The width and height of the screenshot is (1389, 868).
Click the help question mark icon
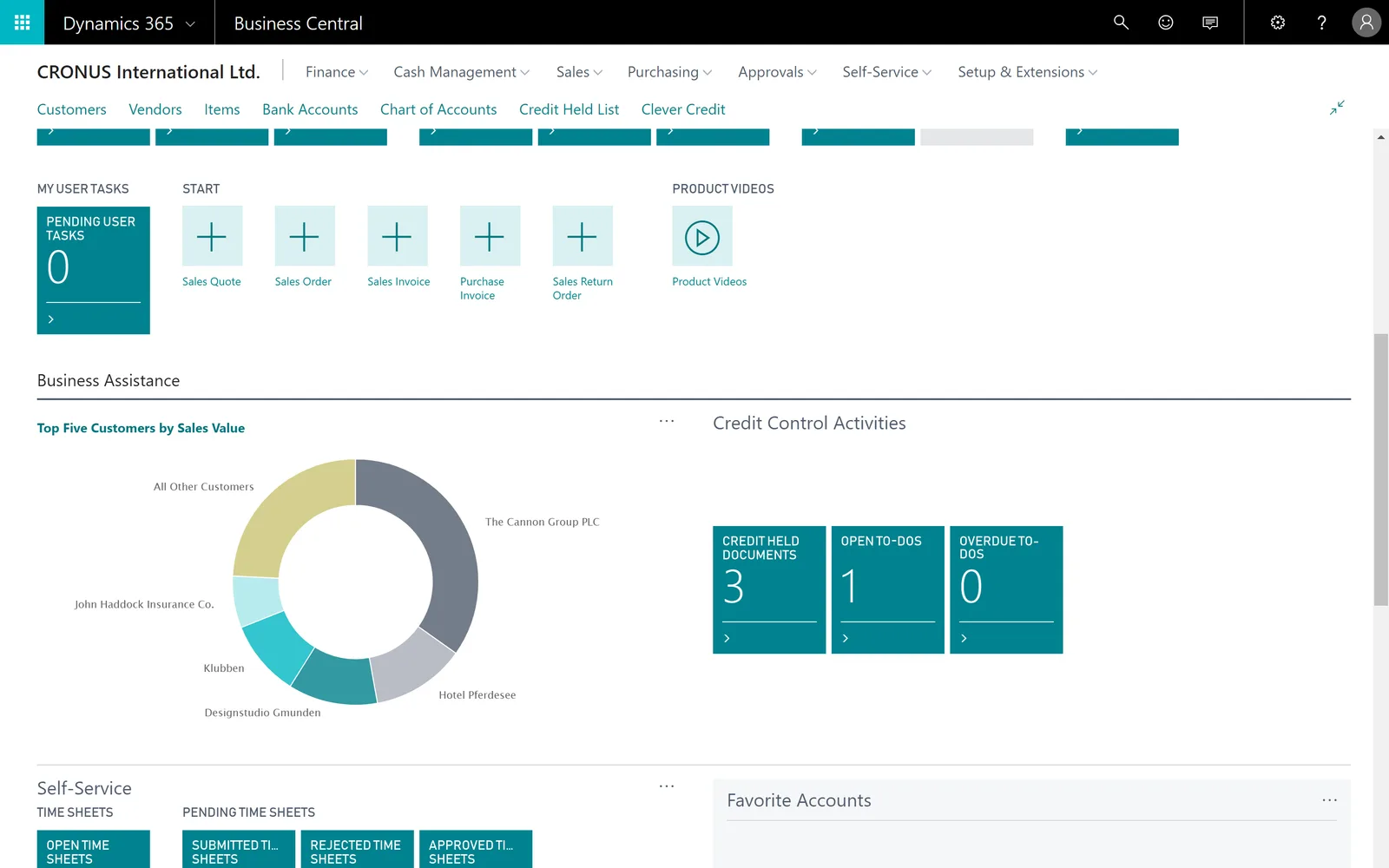[x=1321, y=23]
